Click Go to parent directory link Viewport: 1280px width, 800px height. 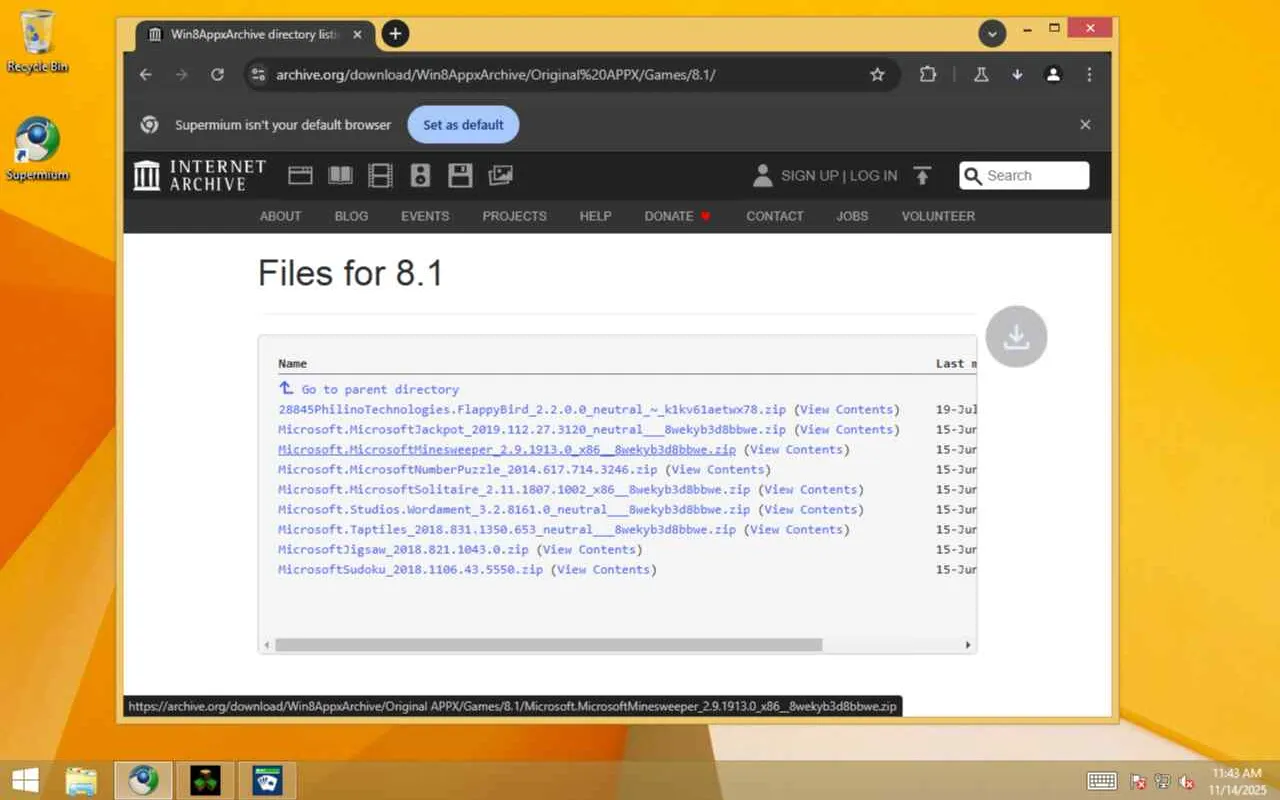point(380,389)
